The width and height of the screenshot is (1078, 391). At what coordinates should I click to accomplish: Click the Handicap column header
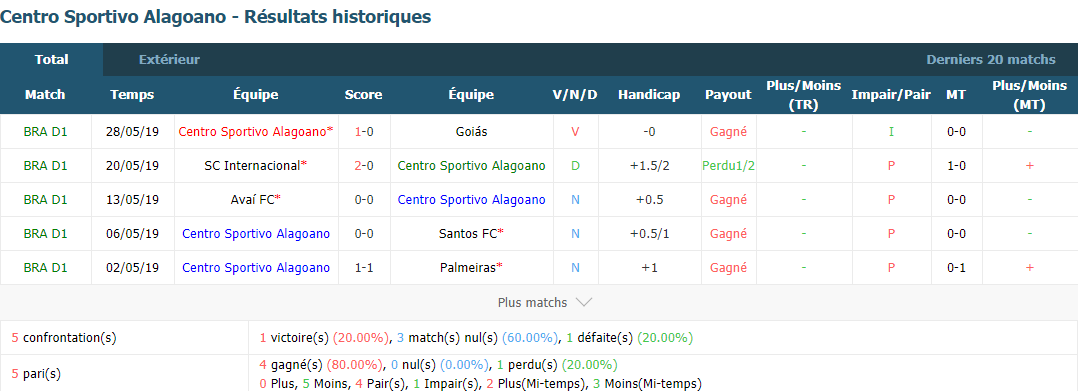click(x=648, y=95)
